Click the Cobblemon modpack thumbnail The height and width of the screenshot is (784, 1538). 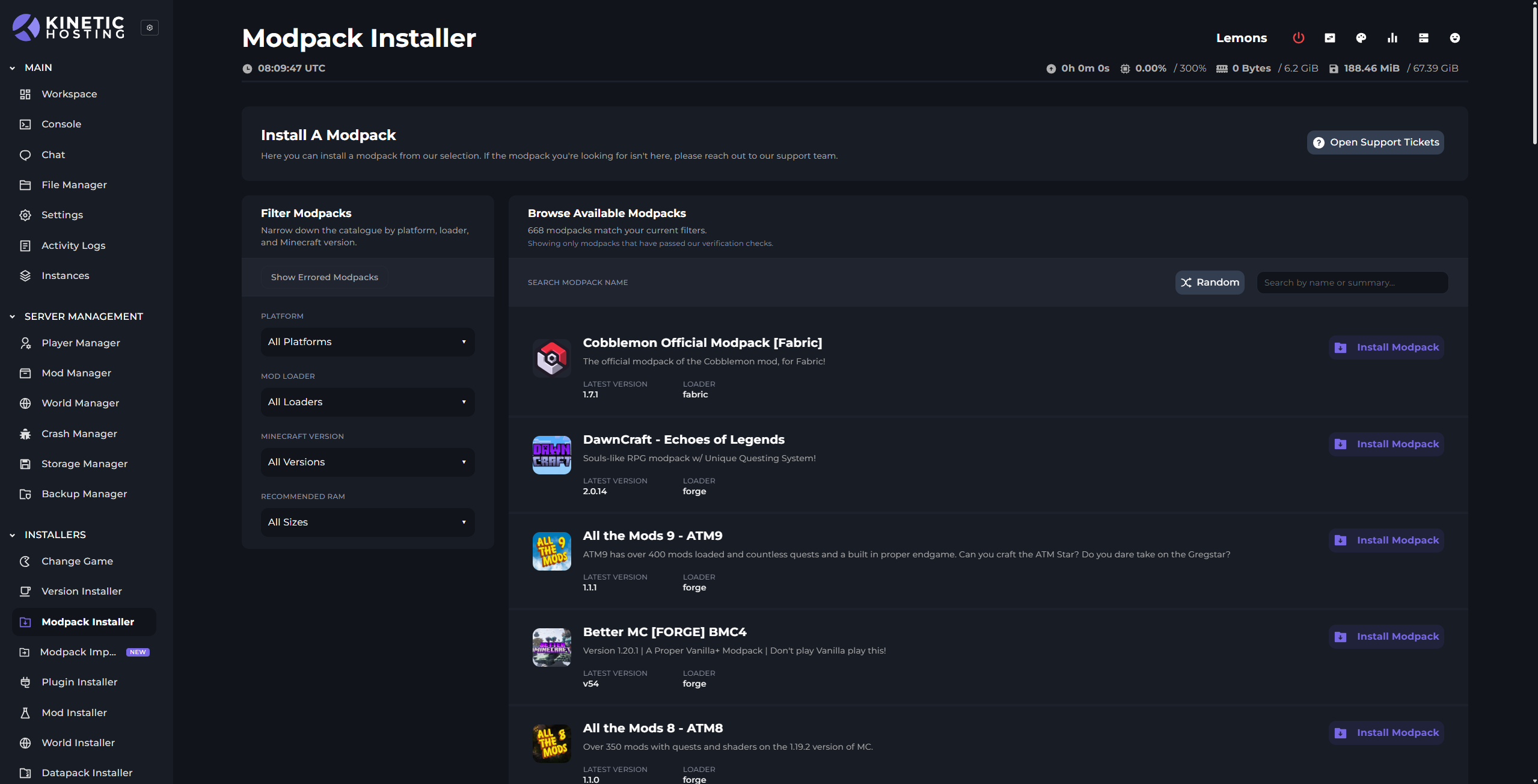click(x=552, y=358)
